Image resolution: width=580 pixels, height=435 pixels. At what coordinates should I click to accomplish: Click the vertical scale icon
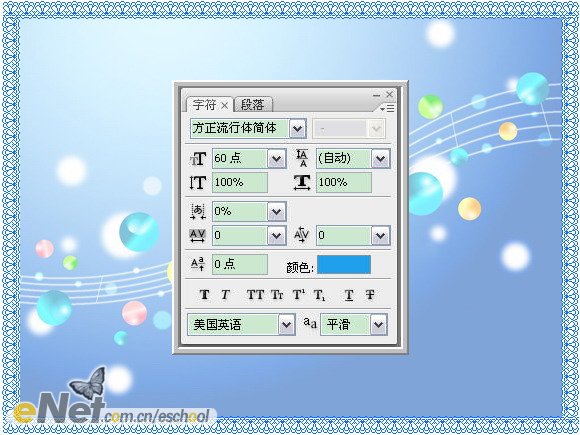[x=198, y=183]
